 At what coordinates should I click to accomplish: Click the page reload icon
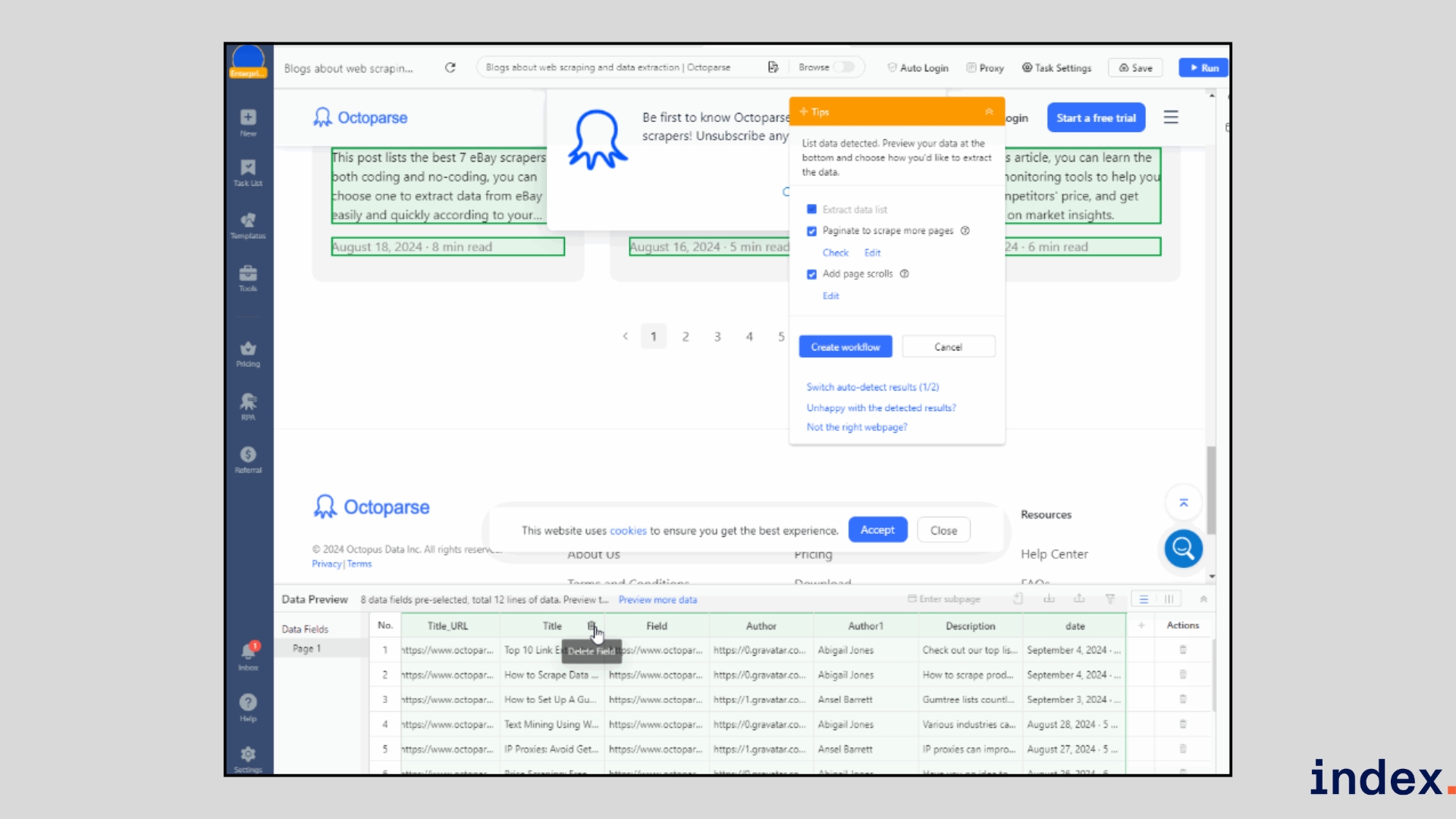450,67
